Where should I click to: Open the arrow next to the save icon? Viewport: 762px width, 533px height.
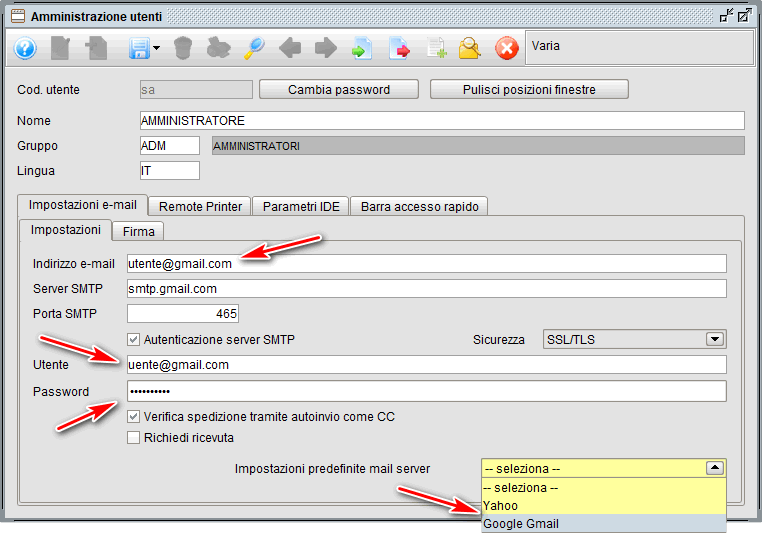point(156,49)
